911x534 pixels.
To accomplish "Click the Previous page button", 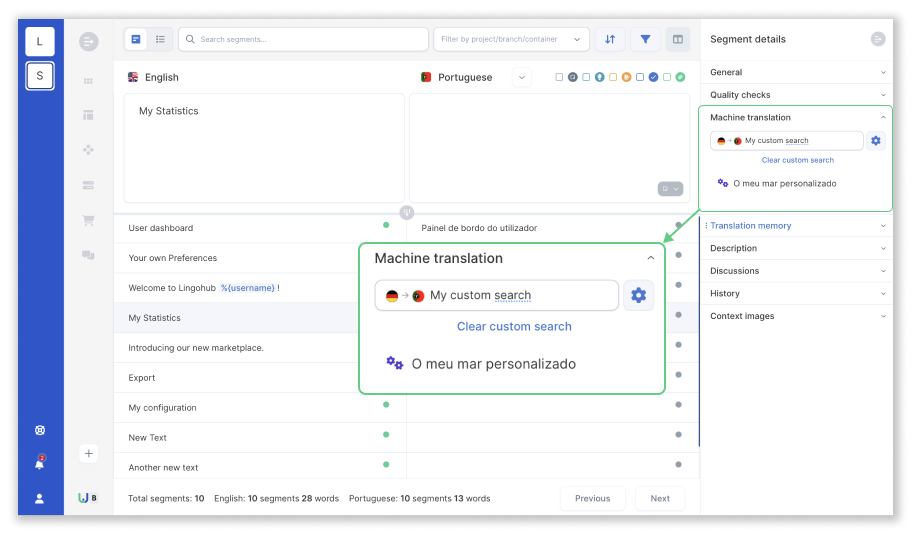I will coord(593,498).
